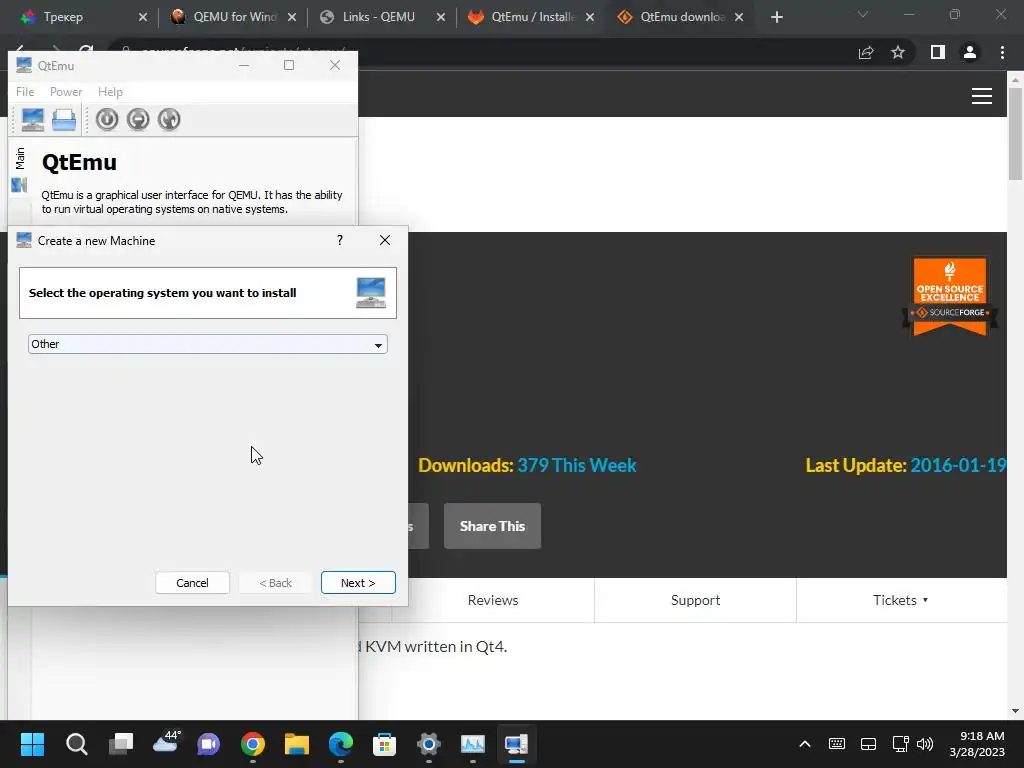The width and height of the screenshot is (1024, 768).
Task: Click the QtEmu icon on the taskbar
Action: pos(516,744)
